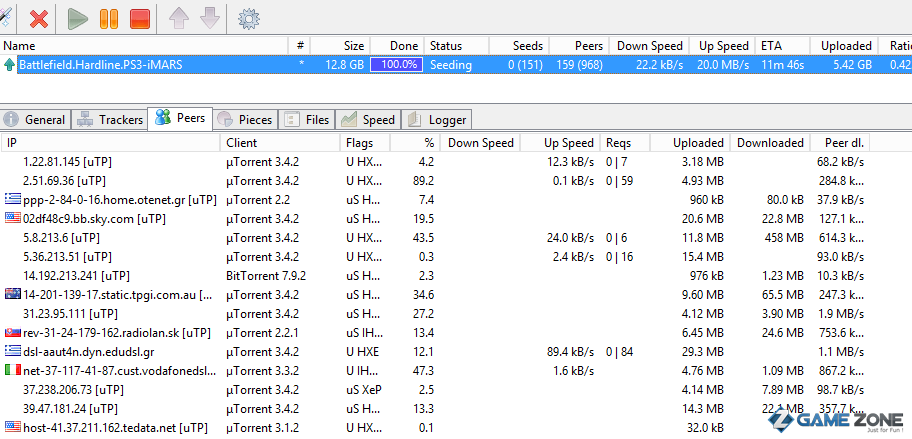
Task: Click flag icon beside 02df48c9.bb.sky.com
Action: (x=12, y=218)
